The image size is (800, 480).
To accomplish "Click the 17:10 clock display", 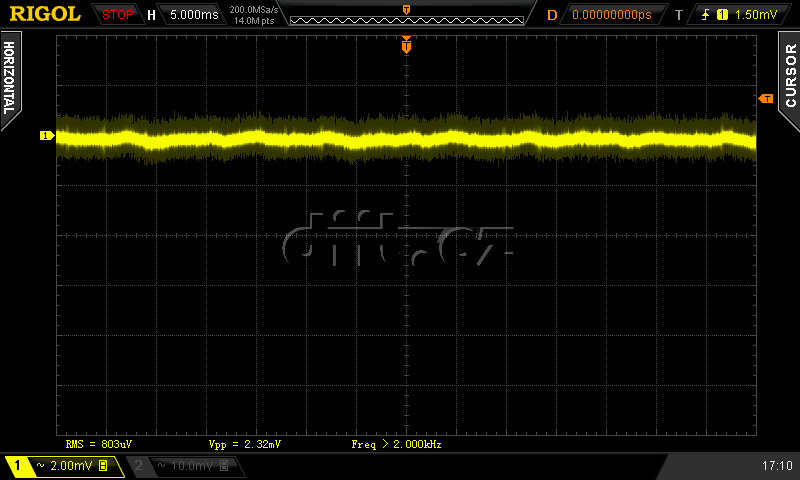I will coord(776,466).
